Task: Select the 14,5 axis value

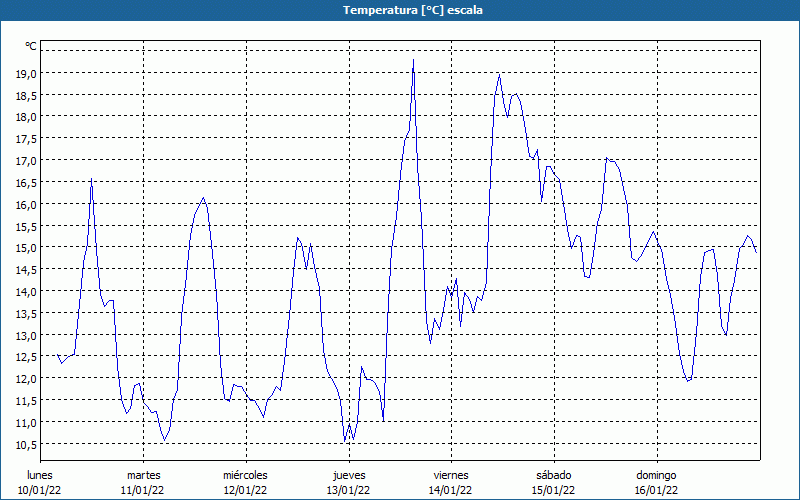Action: 27,269
